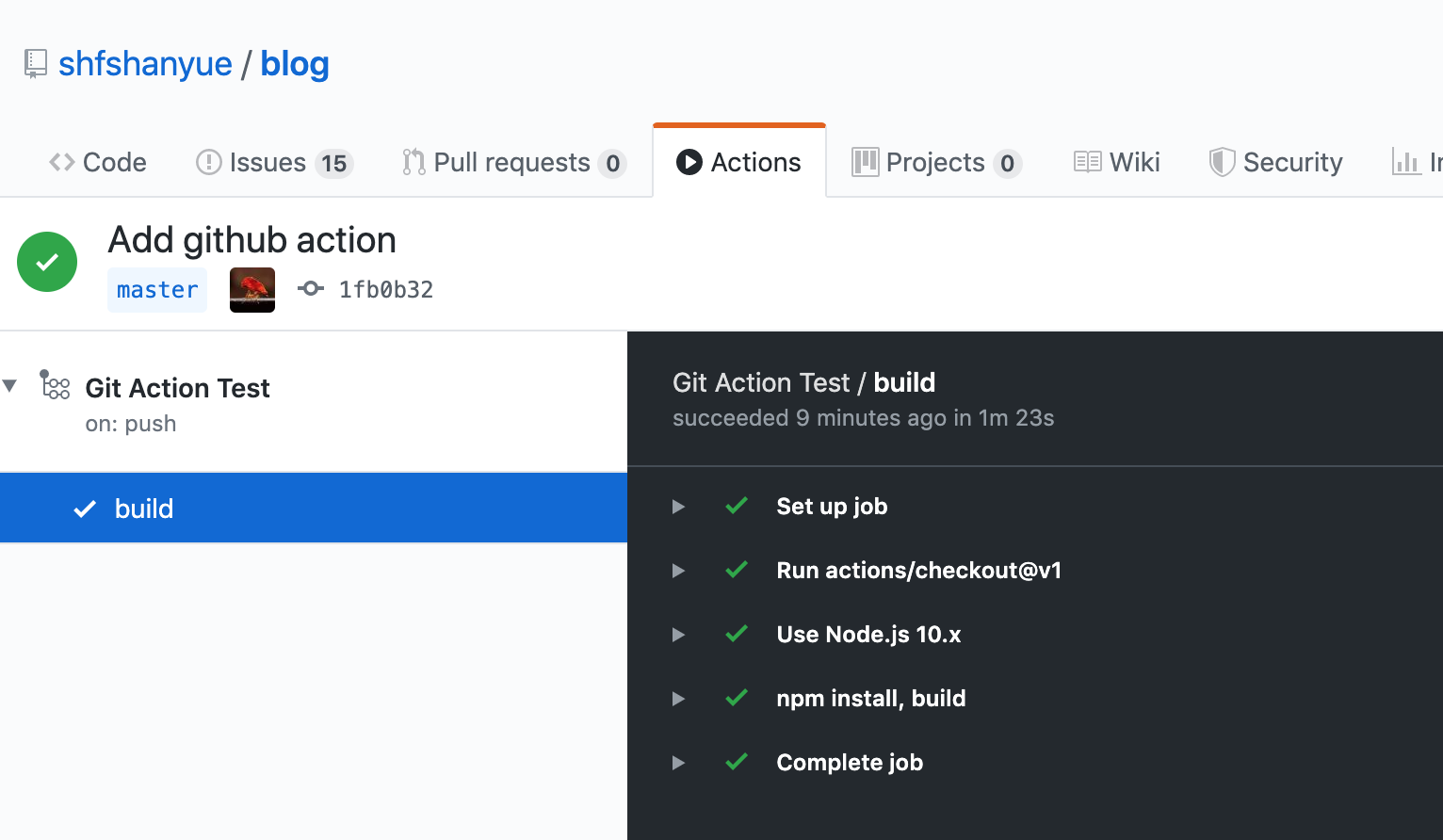1443x840 pixels.
Task: Click the white checkmark on build job
Action: click(85, 509)
